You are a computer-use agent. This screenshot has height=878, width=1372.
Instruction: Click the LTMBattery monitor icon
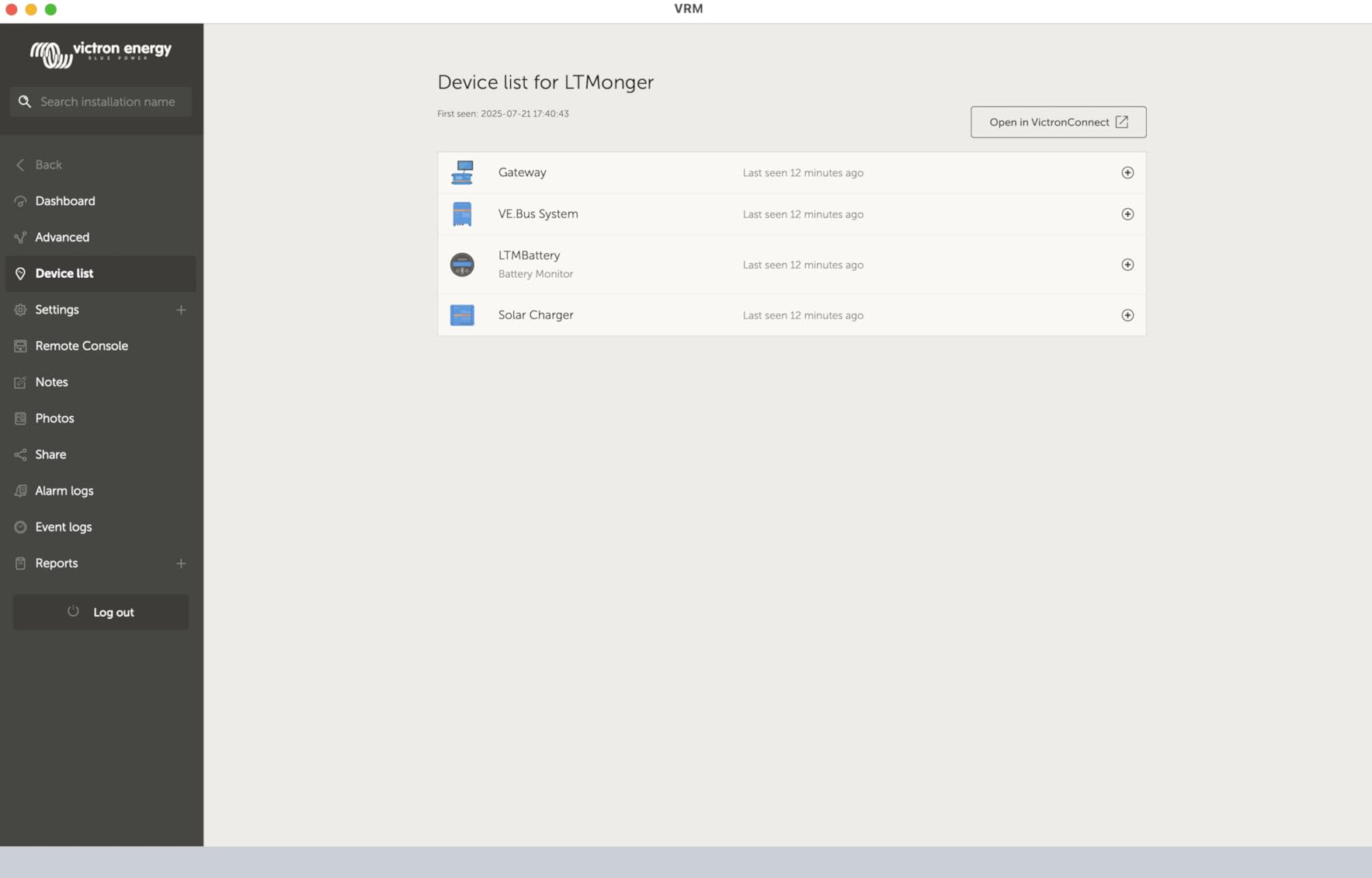click(462, 265)
